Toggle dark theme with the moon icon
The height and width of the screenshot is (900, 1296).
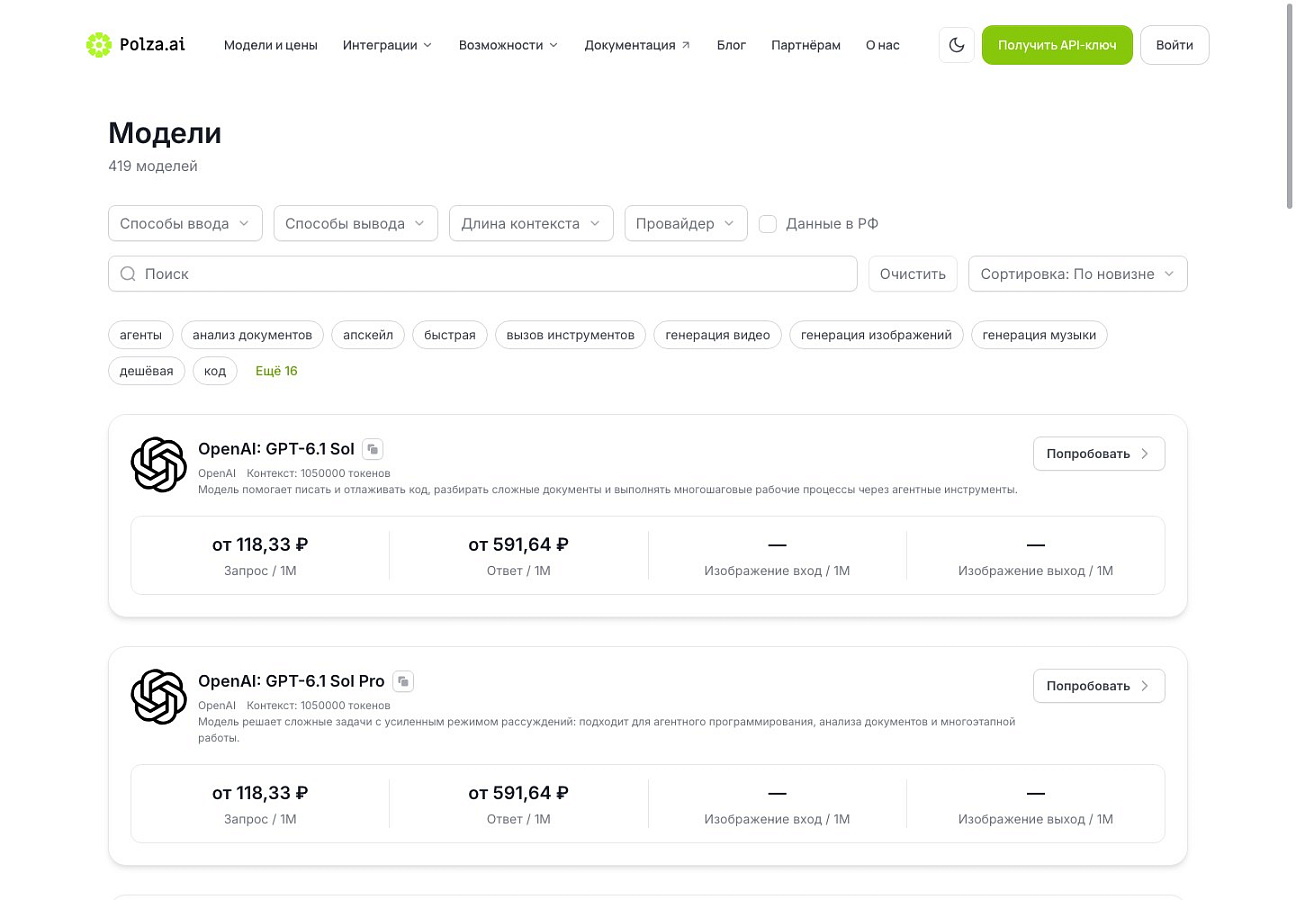tap(957, 45)
